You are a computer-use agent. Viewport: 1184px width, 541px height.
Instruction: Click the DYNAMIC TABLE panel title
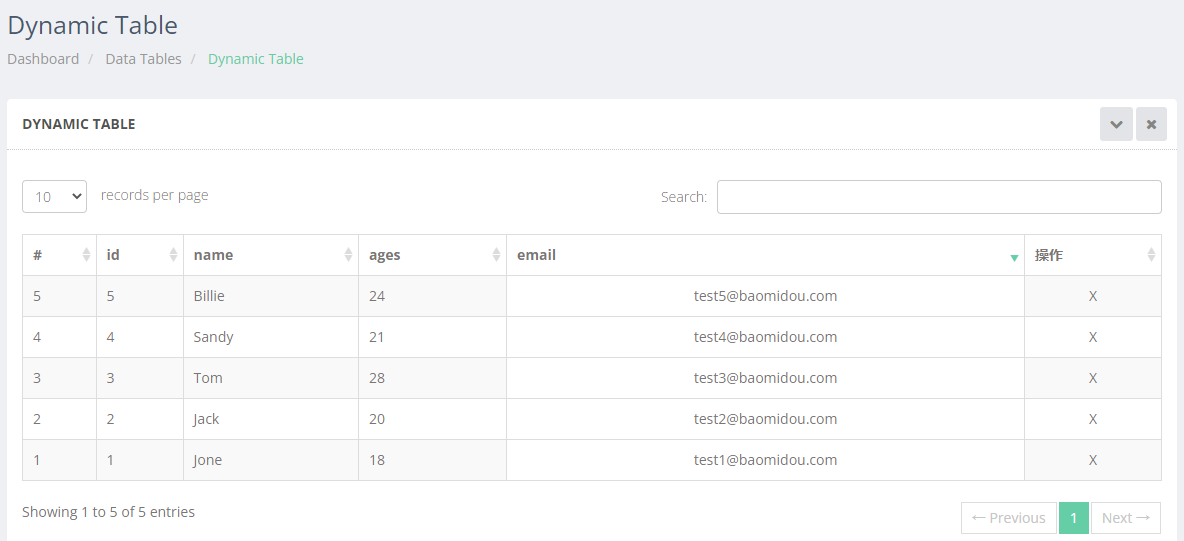pos(79,124)
